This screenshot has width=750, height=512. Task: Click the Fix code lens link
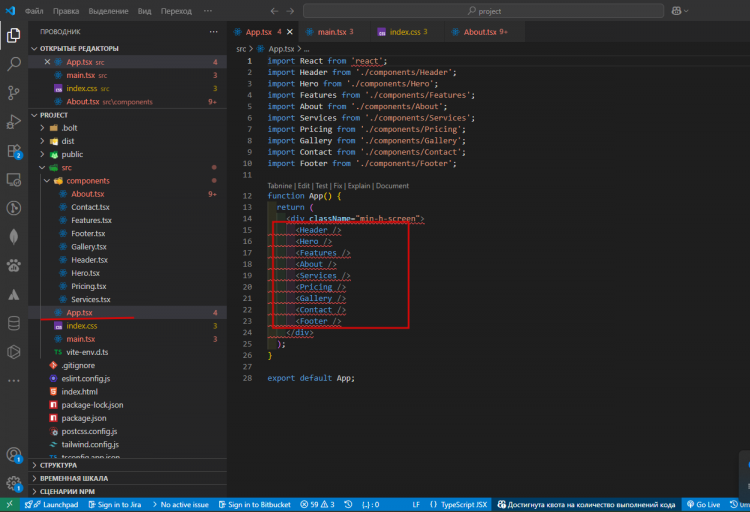(x=338, y=186)
